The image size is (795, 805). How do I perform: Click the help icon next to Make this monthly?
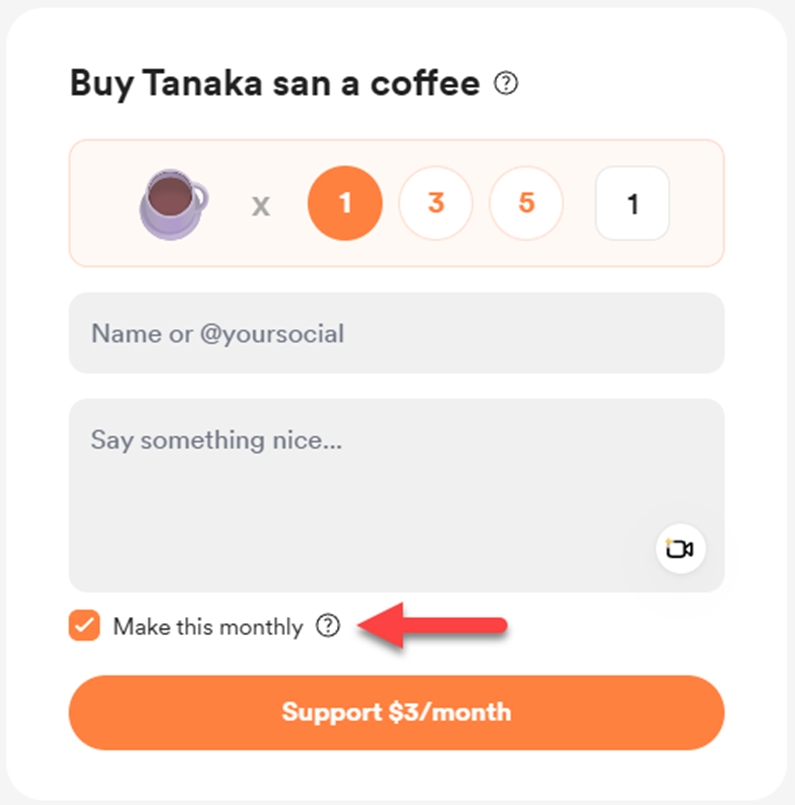click(328, 626)
